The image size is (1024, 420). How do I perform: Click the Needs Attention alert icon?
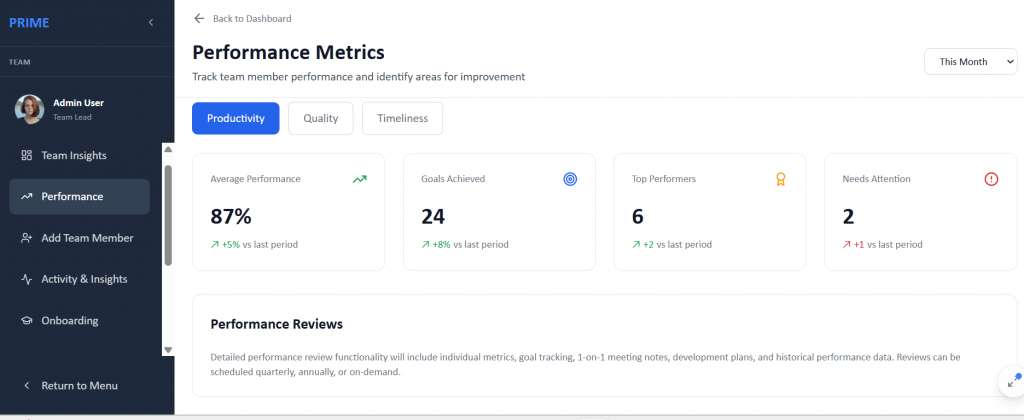(991, 179)
